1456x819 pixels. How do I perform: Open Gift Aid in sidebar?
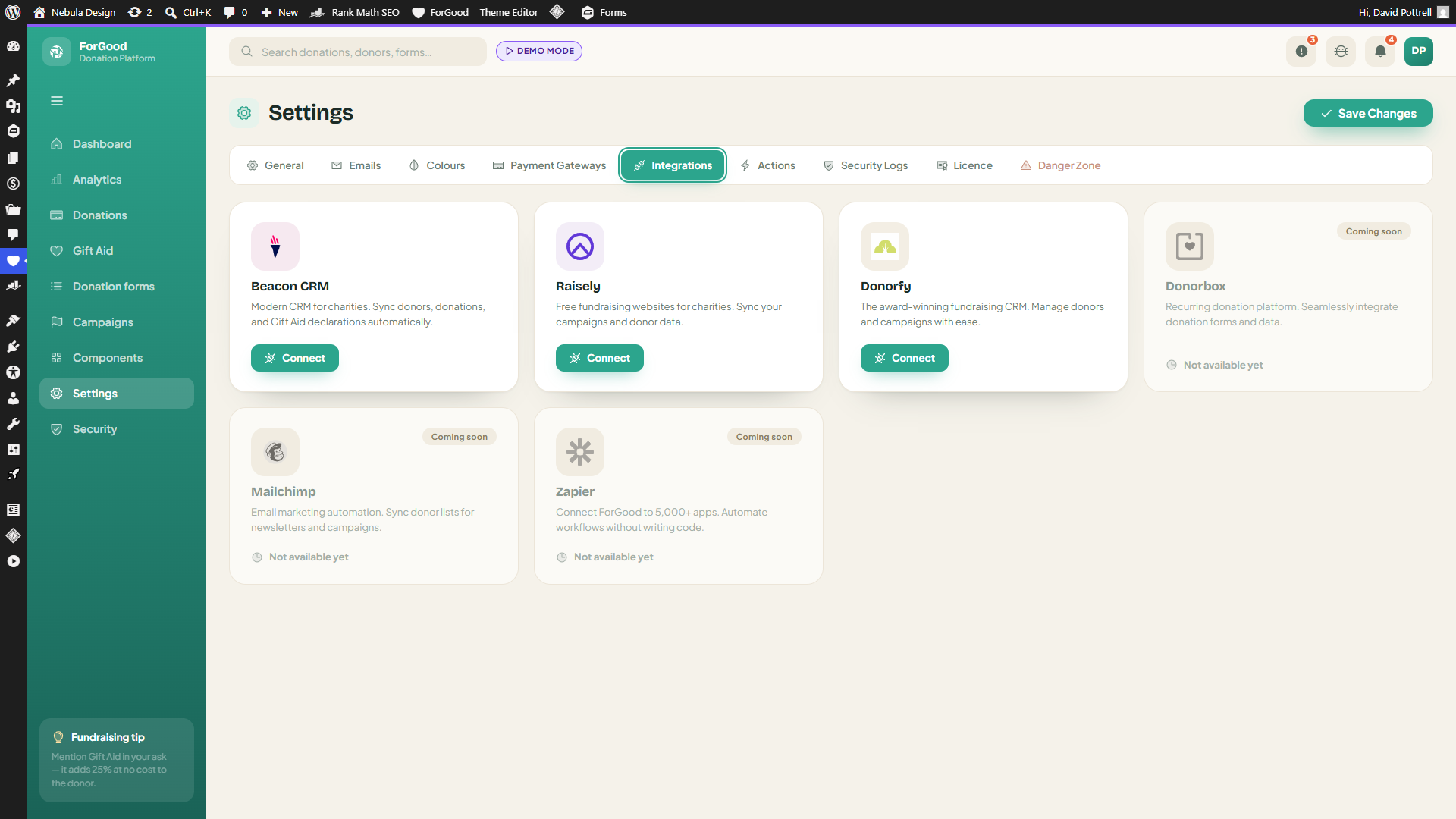point(117,251)
